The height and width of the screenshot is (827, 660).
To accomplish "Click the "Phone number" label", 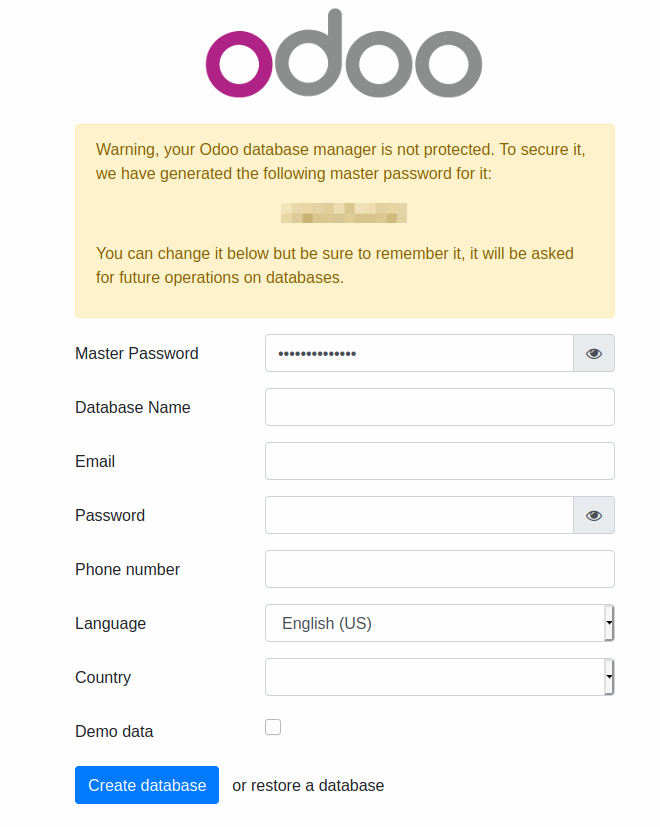I will click(x=127, y=569).
